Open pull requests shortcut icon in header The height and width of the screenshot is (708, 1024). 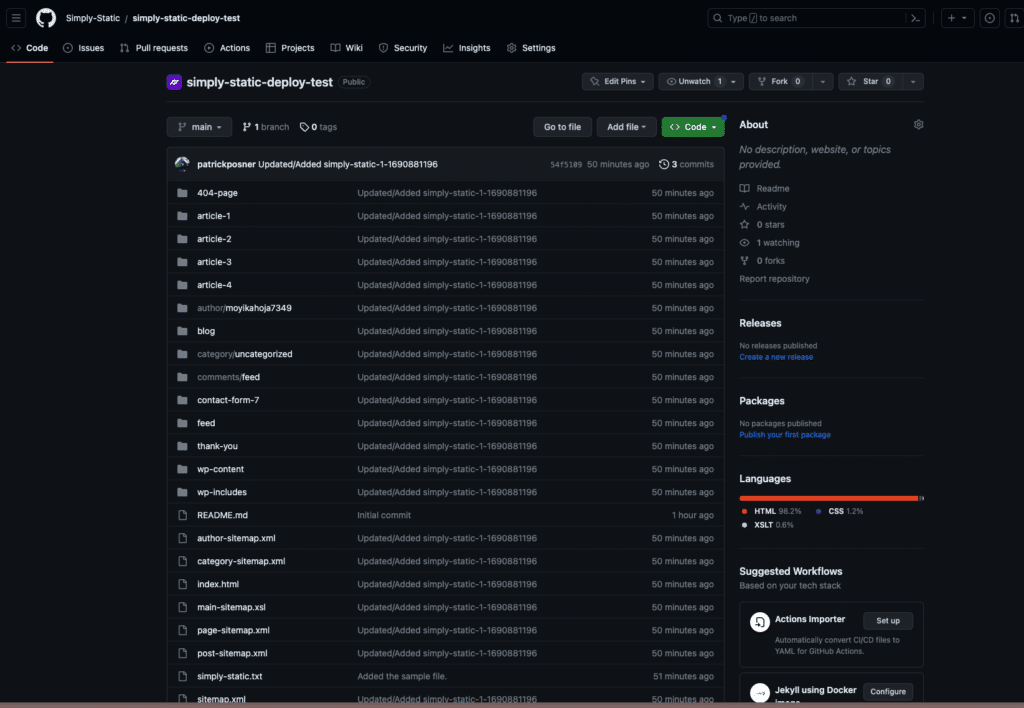coord(1014,18)
